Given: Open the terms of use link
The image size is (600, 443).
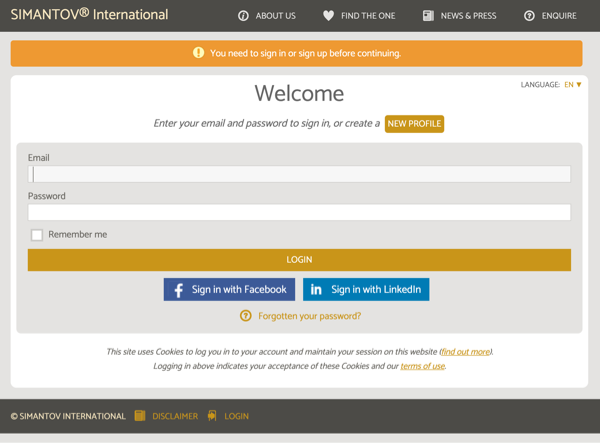Looking at the screenshot, I should (422, 366).
